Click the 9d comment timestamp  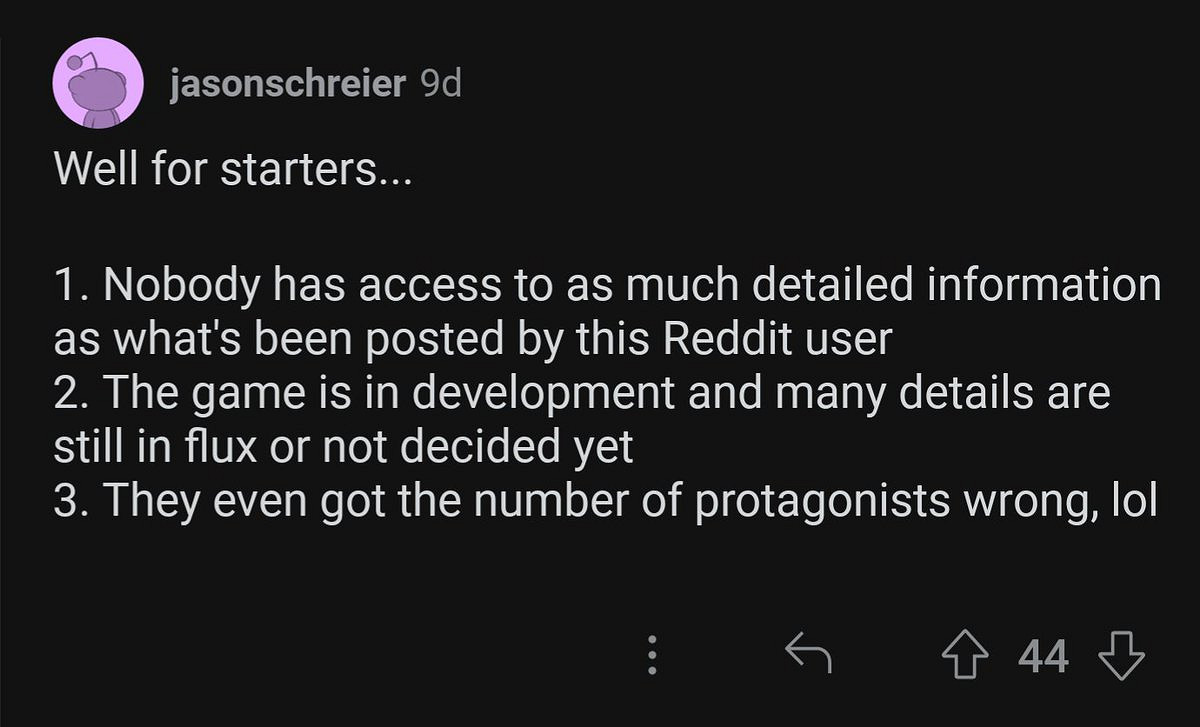[441, 86]
